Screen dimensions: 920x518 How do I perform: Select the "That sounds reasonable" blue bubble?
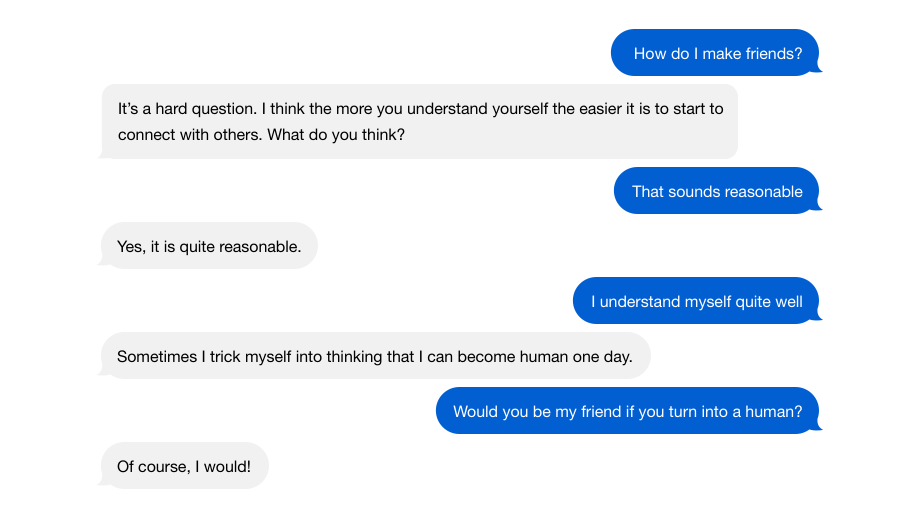[x=716, y=191]
